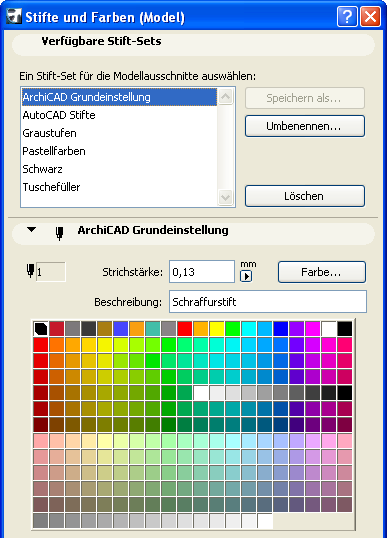The width and height of the screenshot is (387, 538).
Task: Select Schwarz pen set
Action: [x=119, y=169]
